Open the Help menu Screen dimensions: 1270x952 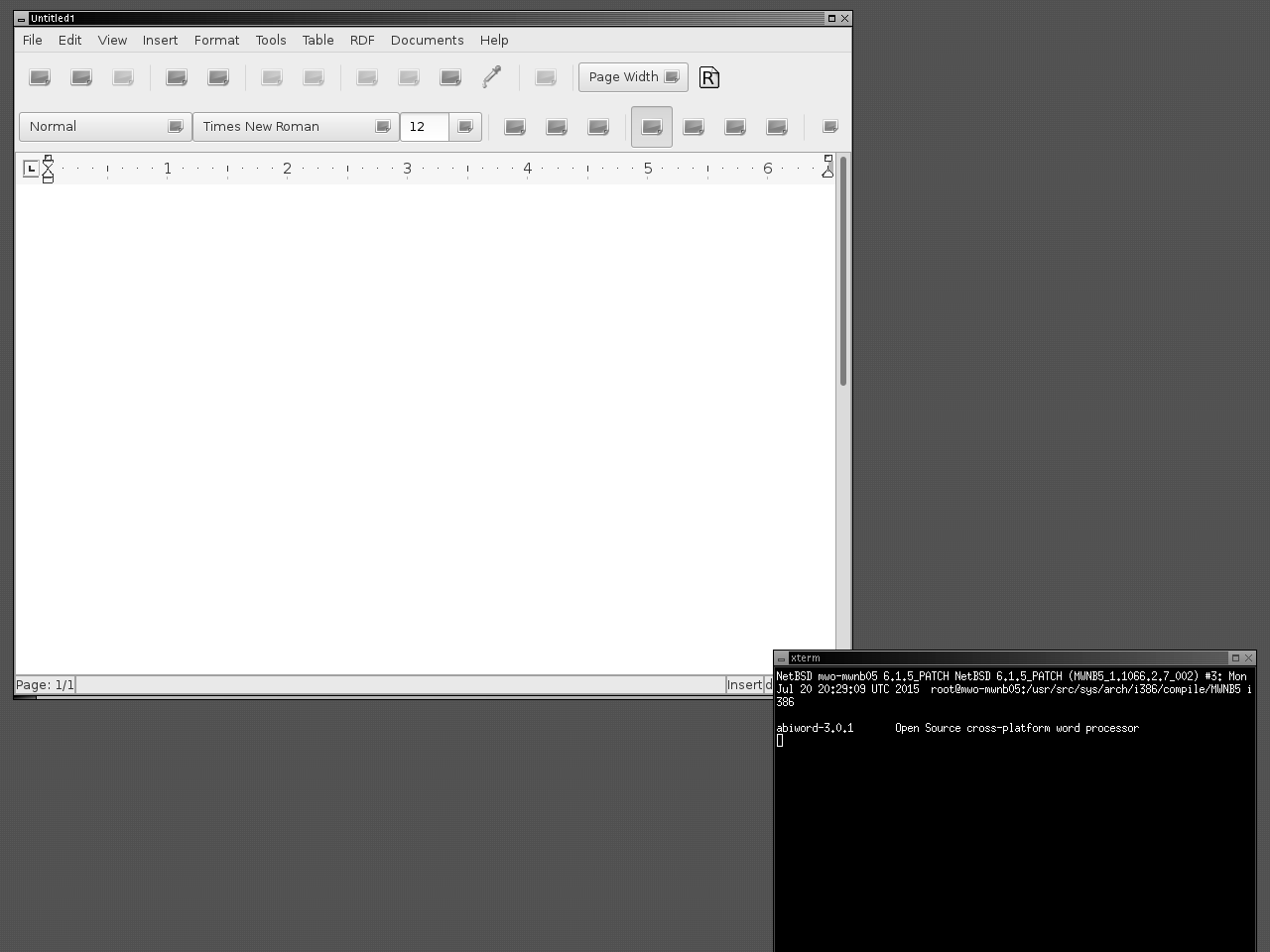[x=494, y=40]
